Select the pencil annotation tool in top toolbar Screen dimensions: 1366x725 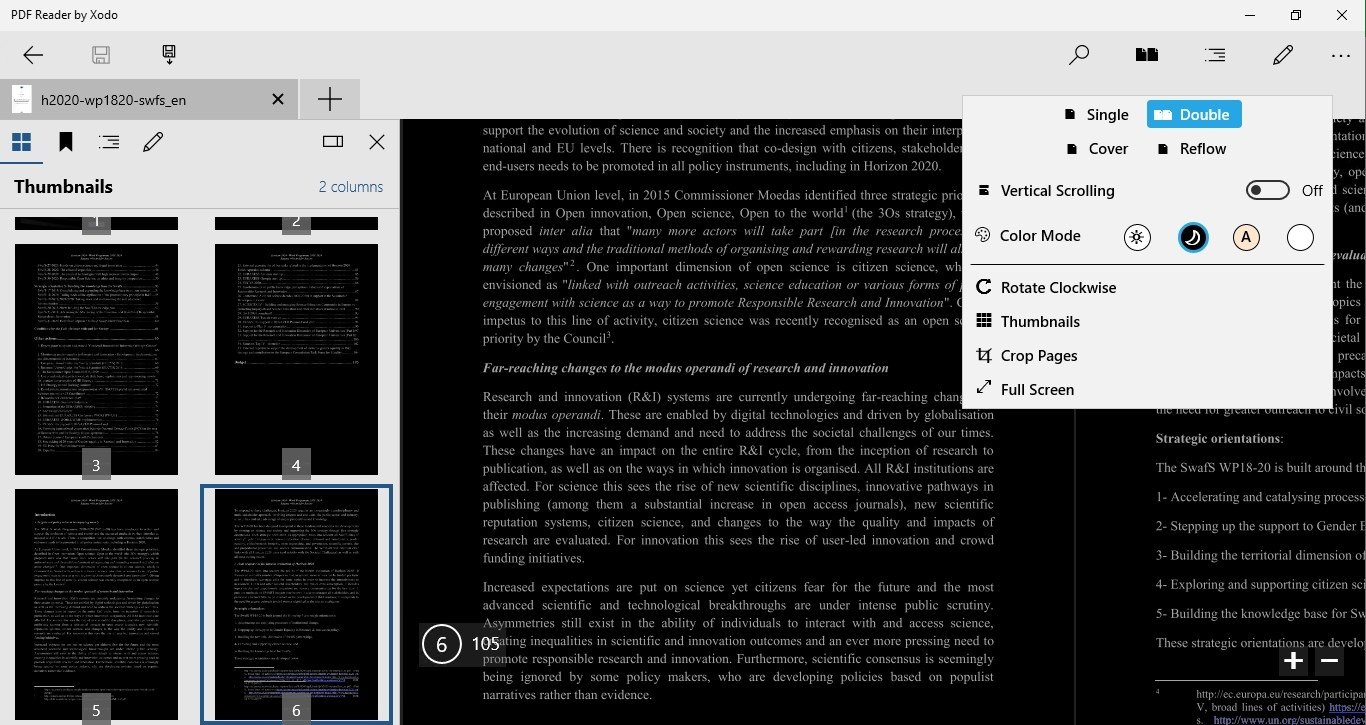pyautogui.click(x=1283, y=55)
